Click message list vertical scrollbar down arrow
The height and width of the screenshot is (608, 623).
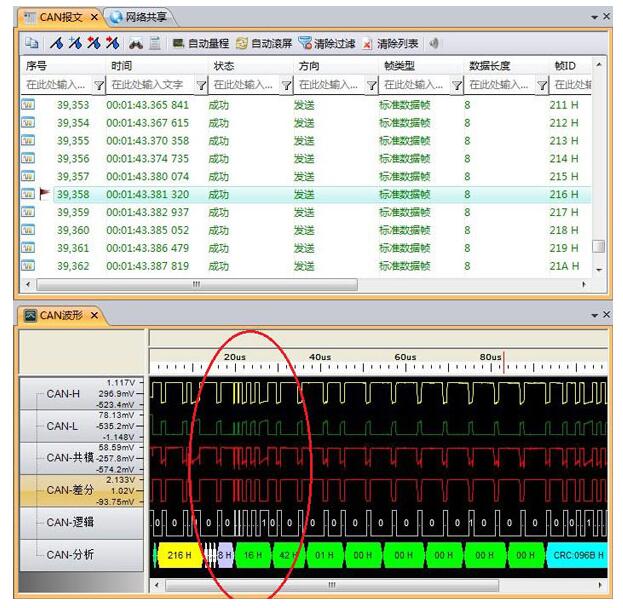pos(599,270)
